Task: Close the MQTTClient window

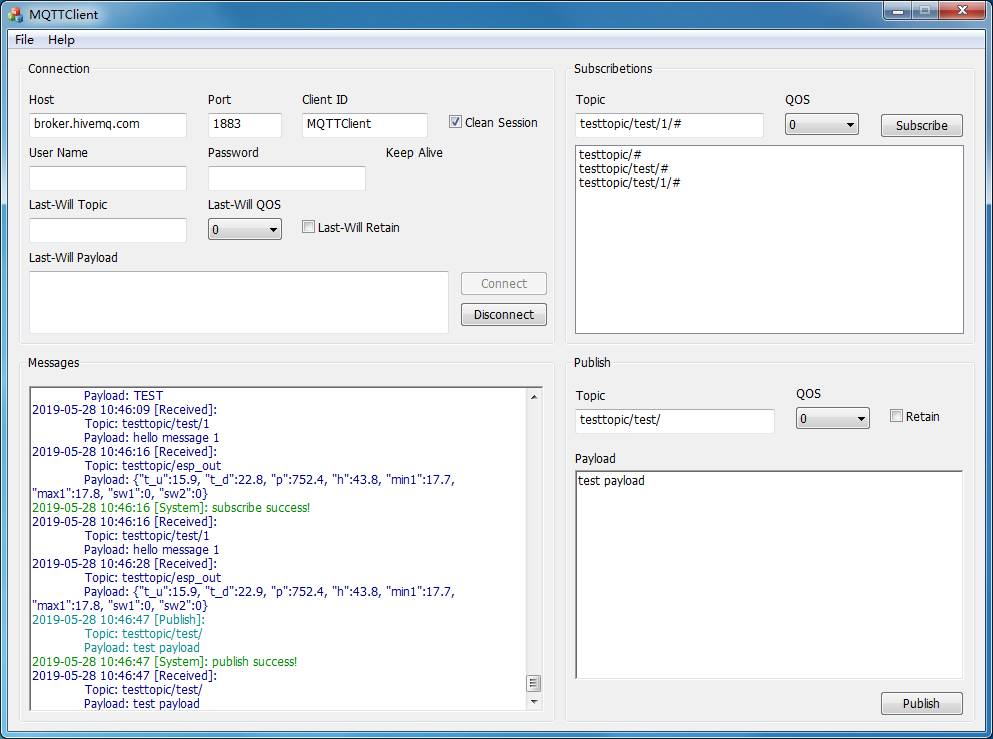Action: pos(962,11)
